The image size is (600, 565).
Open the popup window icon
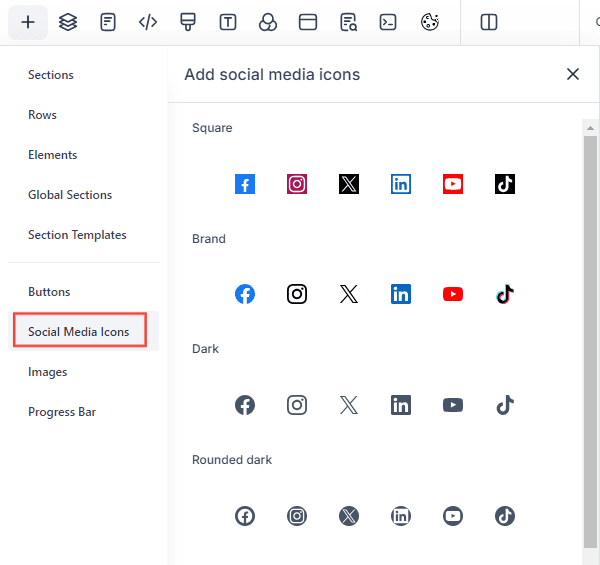tap(308, 22)
